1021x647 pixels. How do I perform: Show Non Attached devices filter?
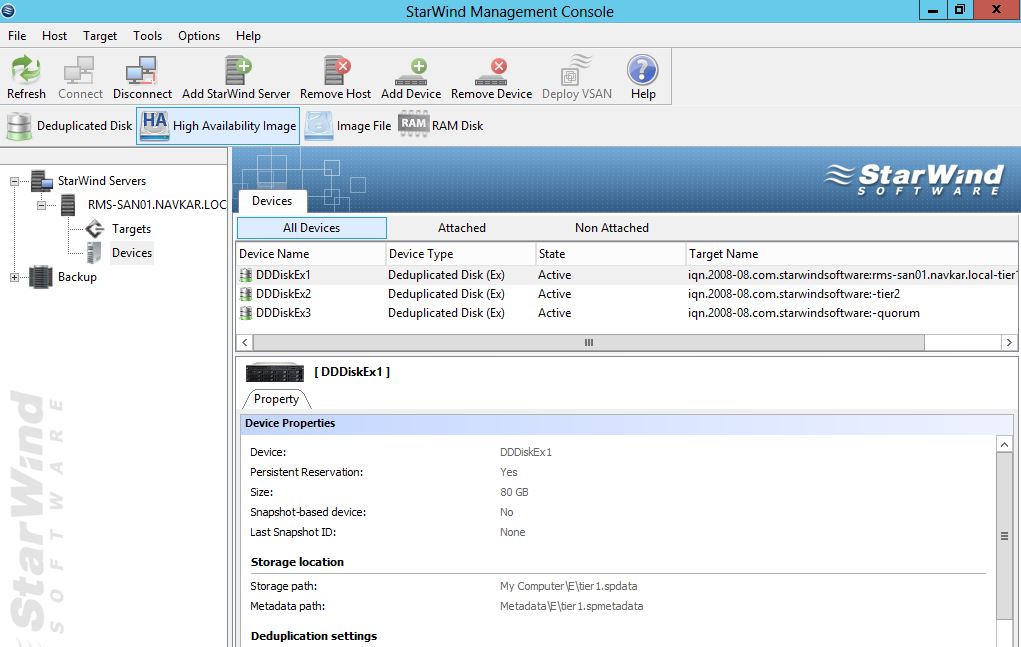tap(611, 228)
